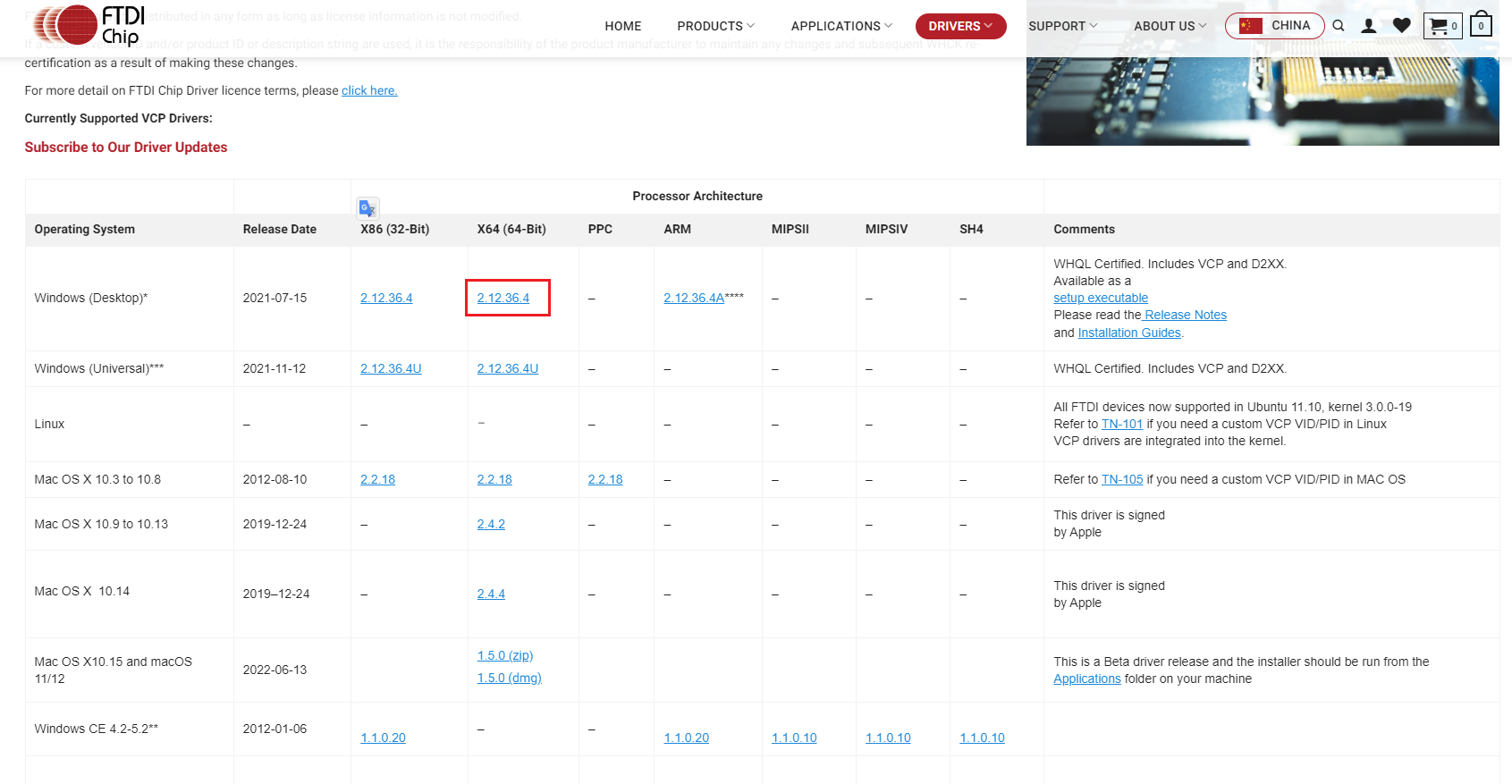Click the 'Release Date' column header
1512x784 pixels.
280,229
